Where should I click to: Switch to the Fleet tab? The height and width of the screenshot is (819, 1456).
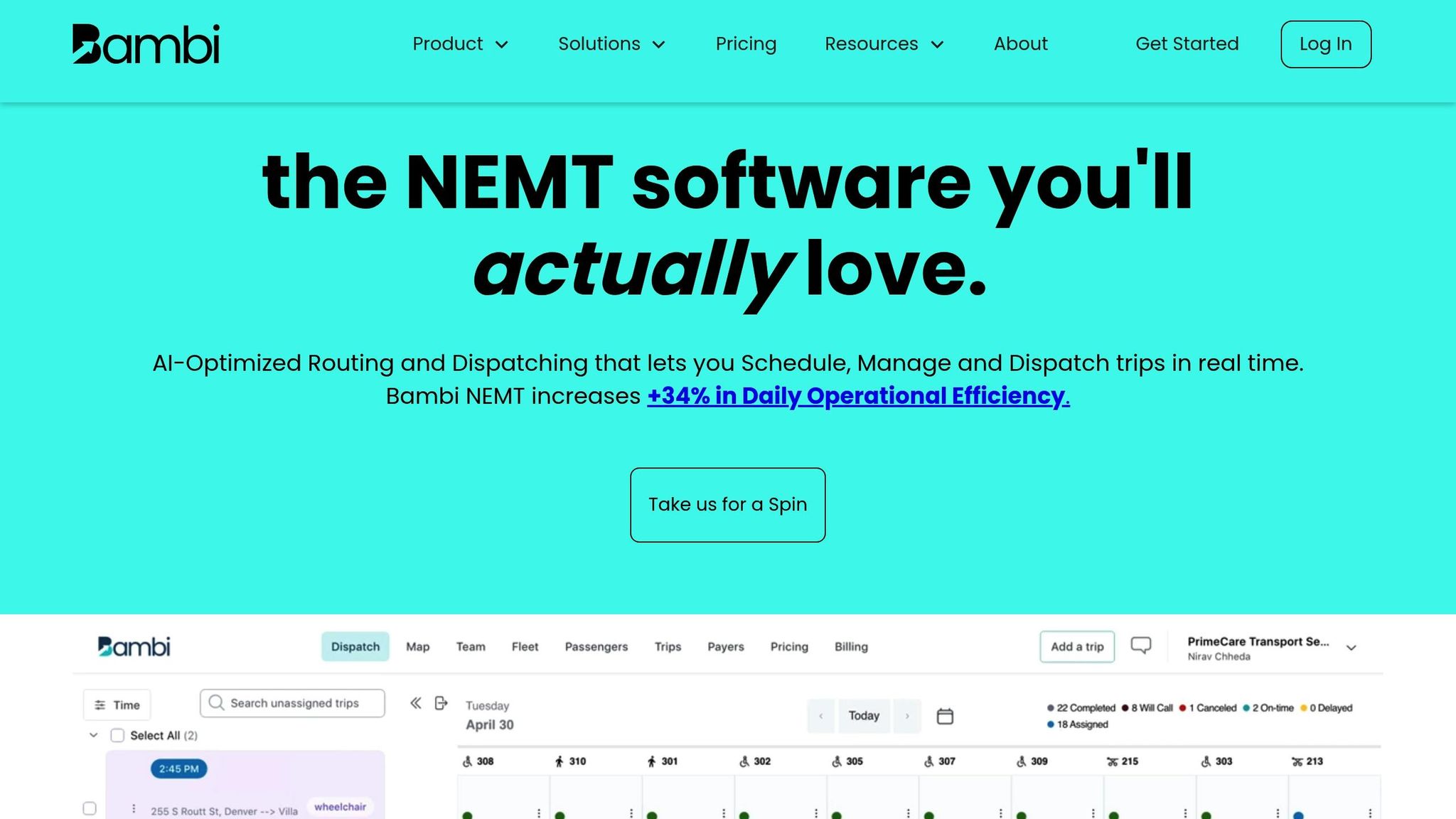(x=525, y=646)
